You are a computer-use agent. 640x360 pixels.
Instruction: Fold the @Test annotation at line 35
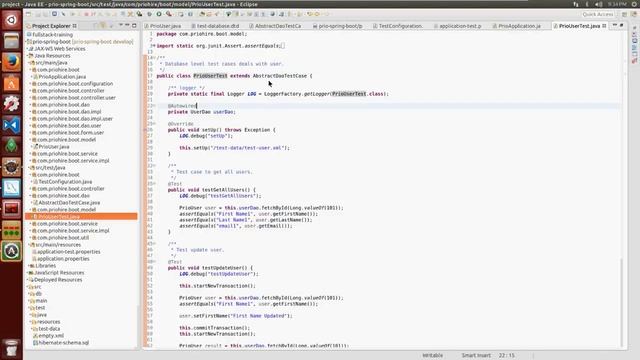pos(154,184)
